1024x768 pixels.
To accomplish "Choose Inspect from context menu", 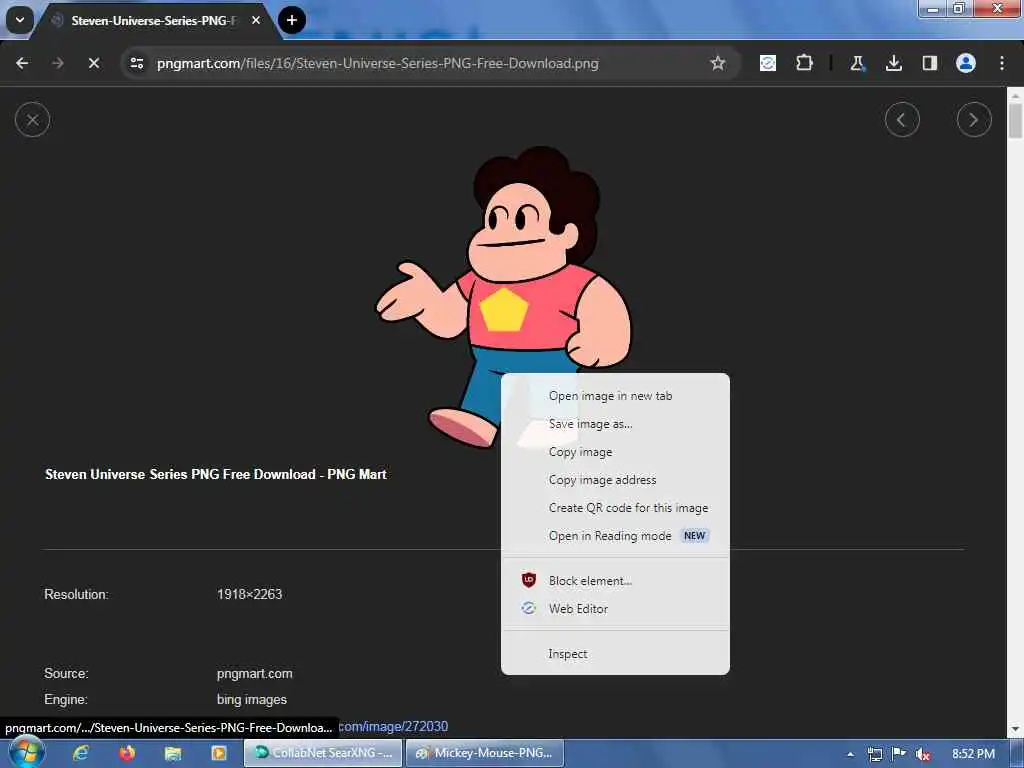I will (615, 654).
